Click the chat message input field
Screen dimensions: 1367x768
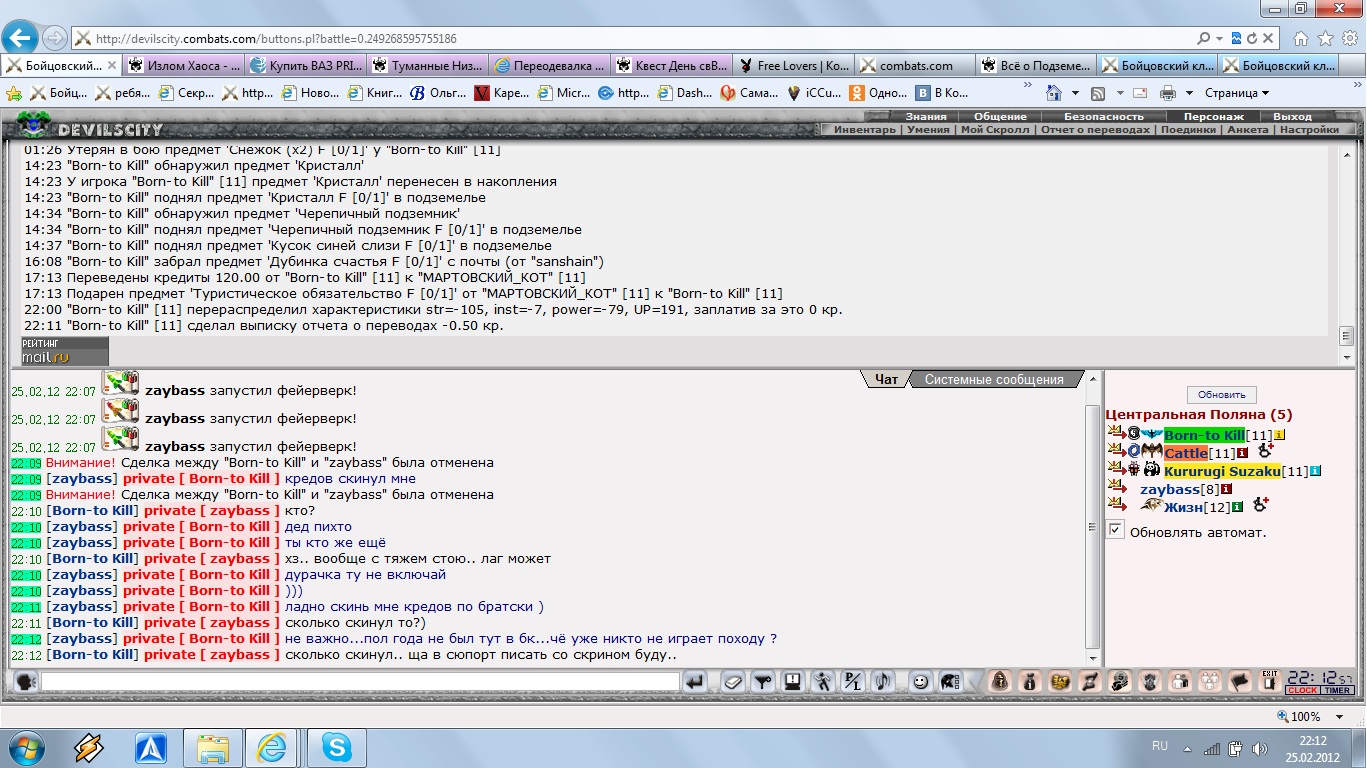(360, 682)
